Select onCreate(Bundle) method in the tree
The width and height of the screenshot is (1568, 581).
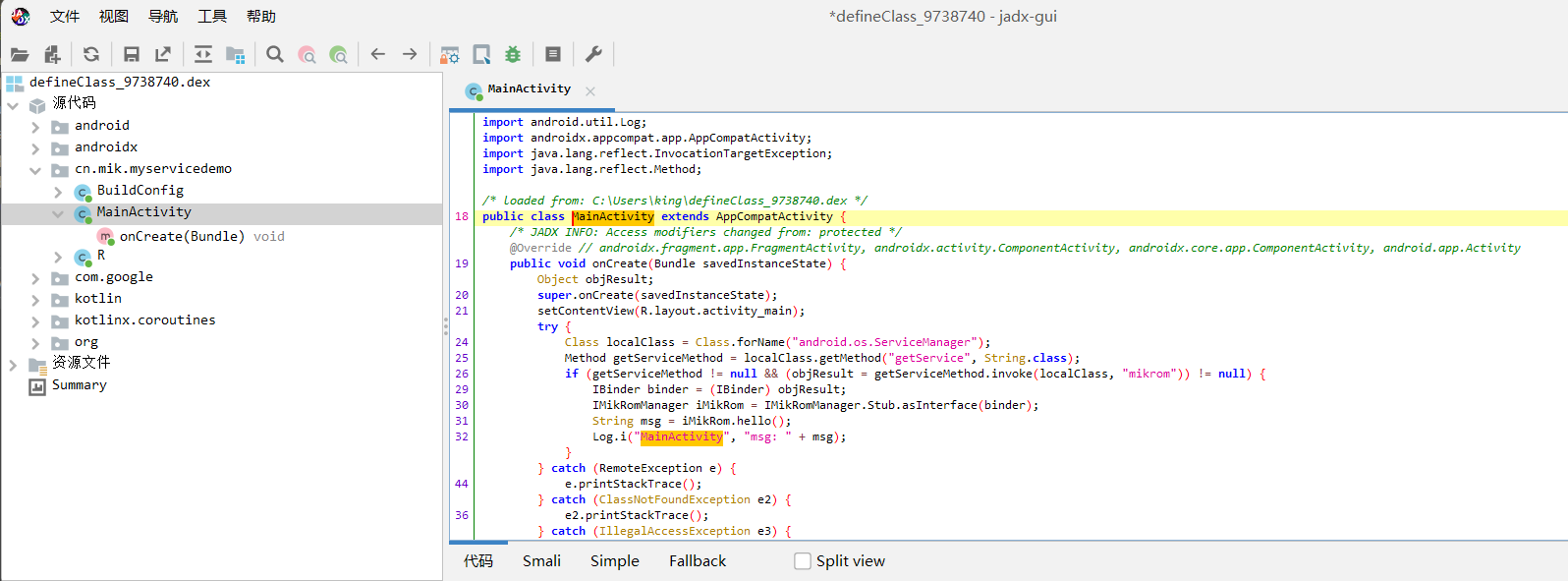point(182,237)
